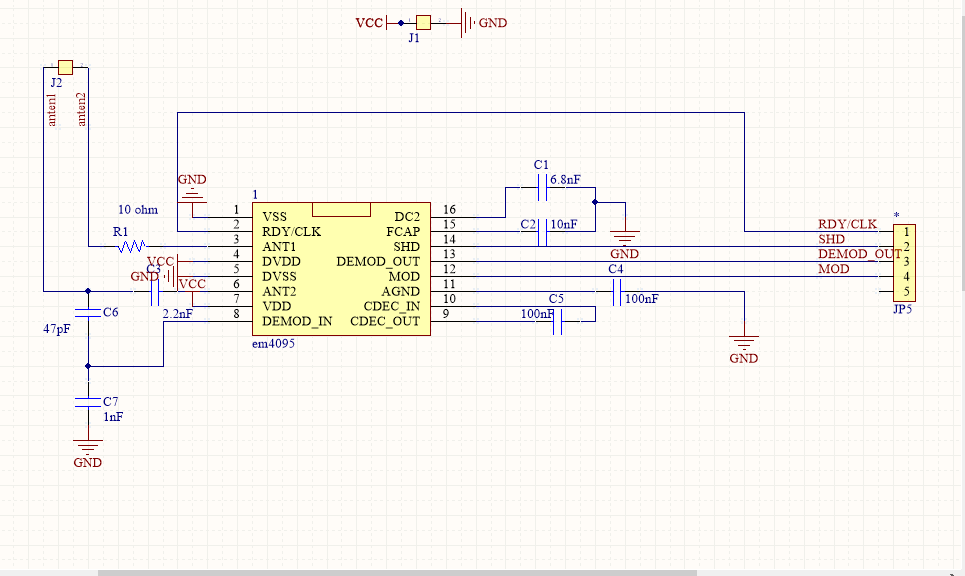
Task: Select the em4095 designator text below chip
Action: 273,342
